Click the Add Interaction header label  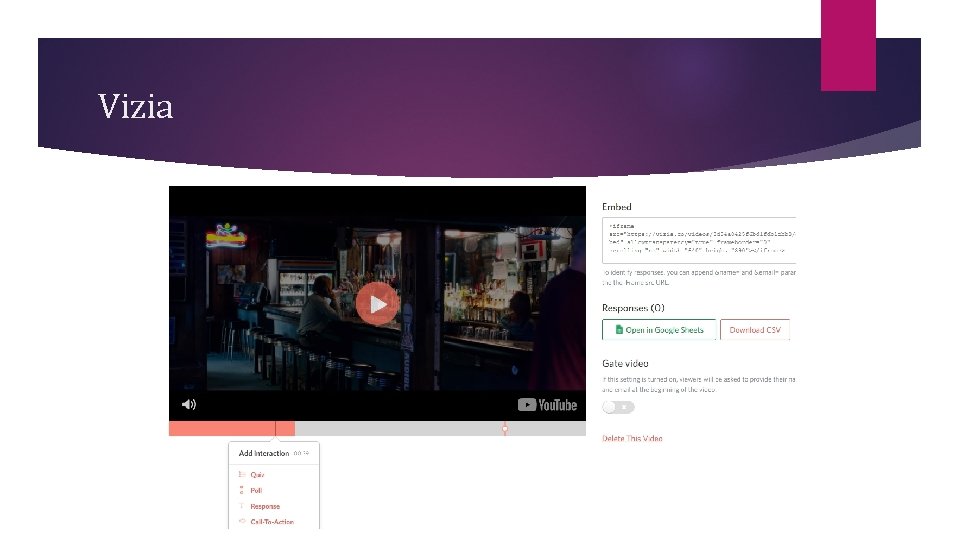pos(263,453)
